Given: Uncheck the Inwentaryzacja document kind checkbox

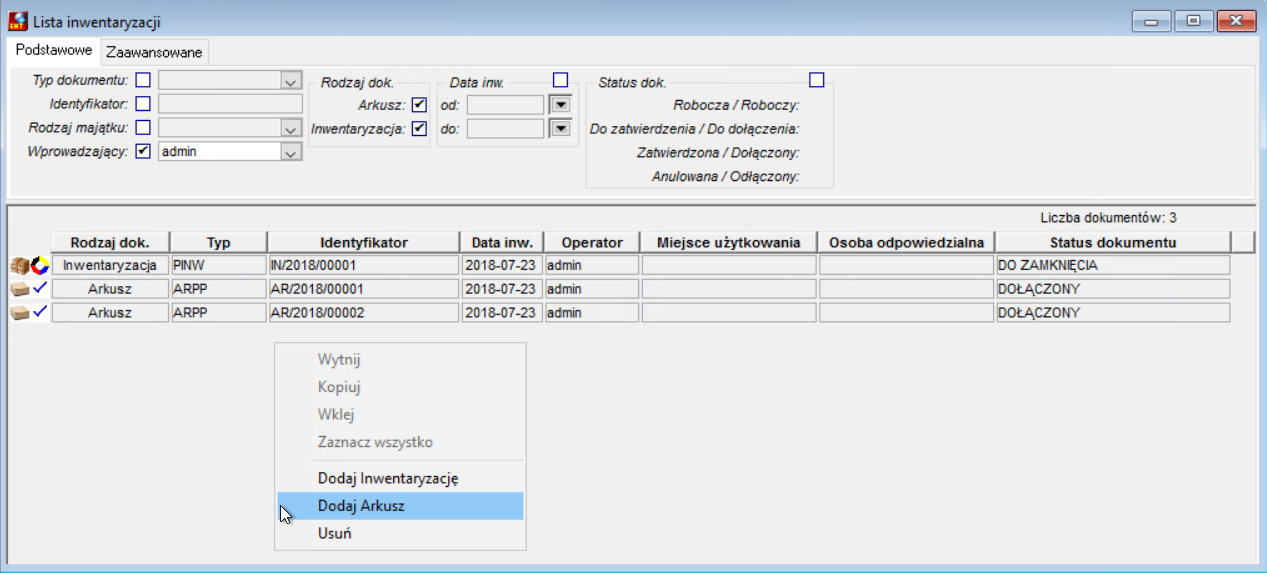Looking at the screenshot, I should tap(419, 128).
